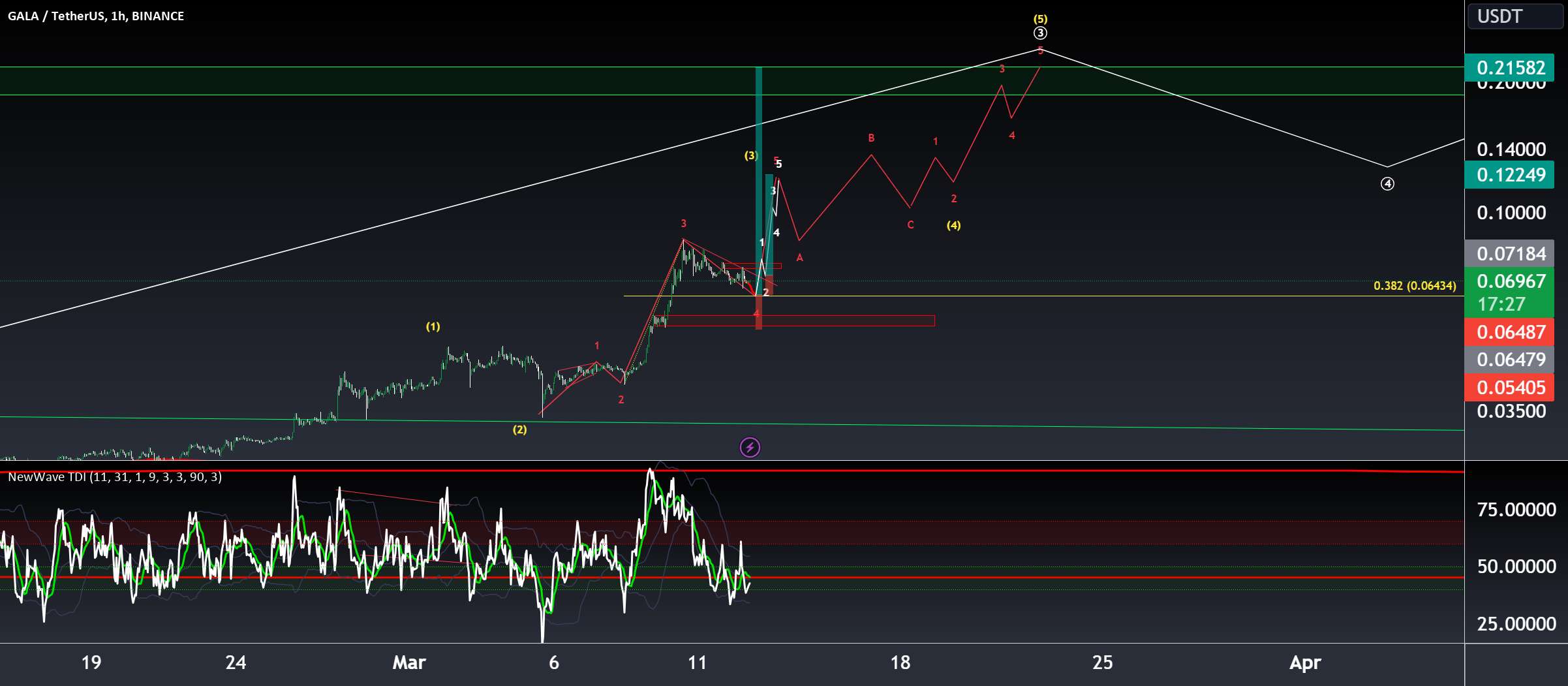
Task: Click the 0.05405 red price label
Action: (1509, 388)
